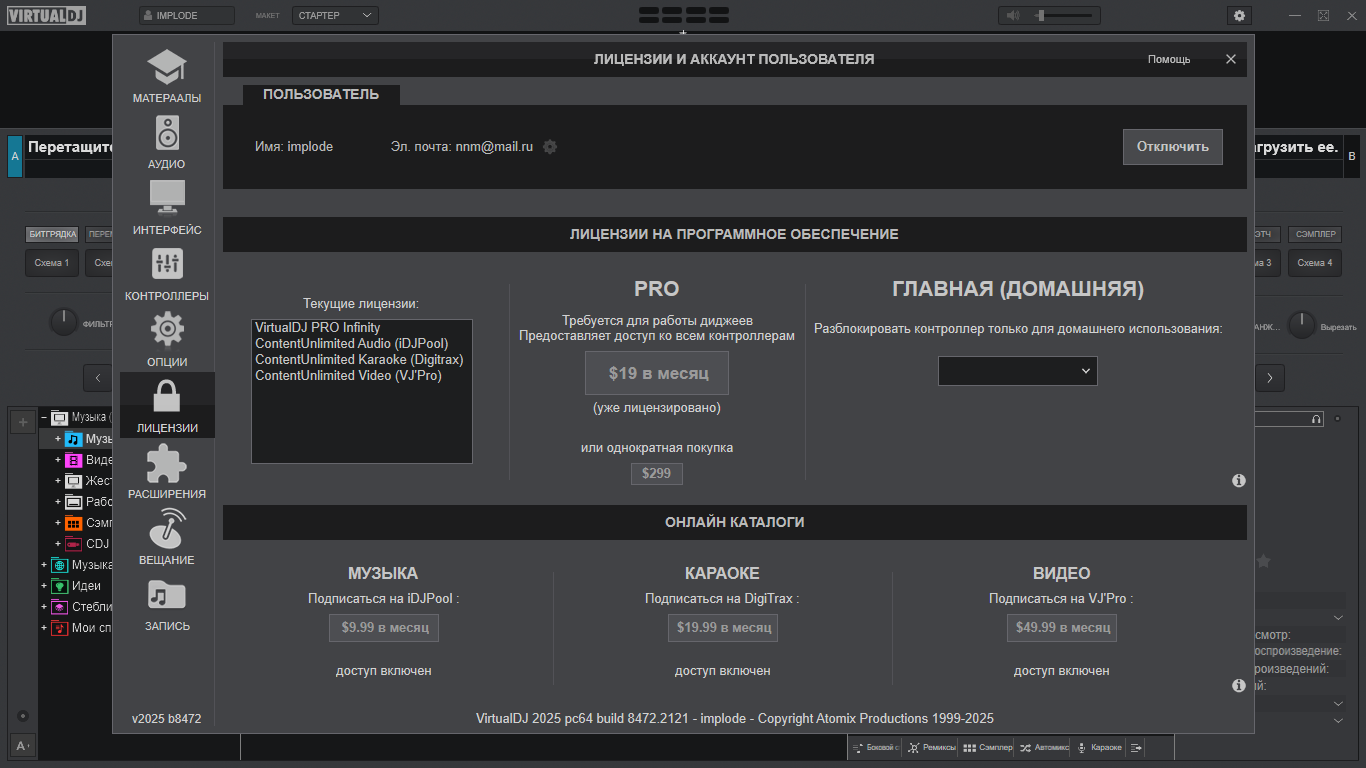Click the Ремиксы icon in the bottom bar
Screen dimensions: 1366x768
coord(914,748)
